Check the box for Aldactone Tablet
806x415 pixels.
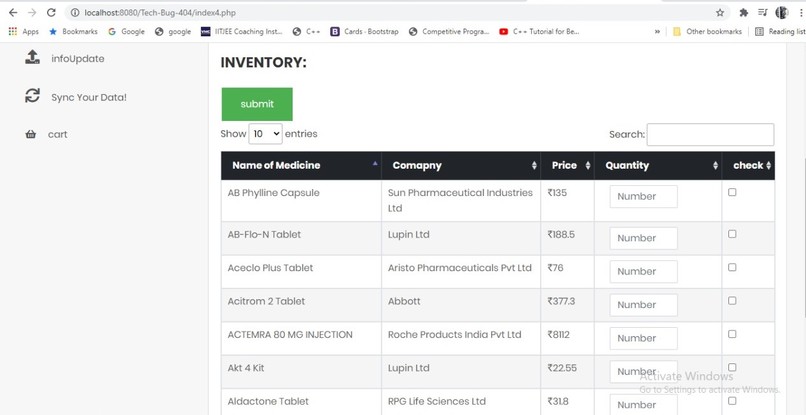click(732, 401)
